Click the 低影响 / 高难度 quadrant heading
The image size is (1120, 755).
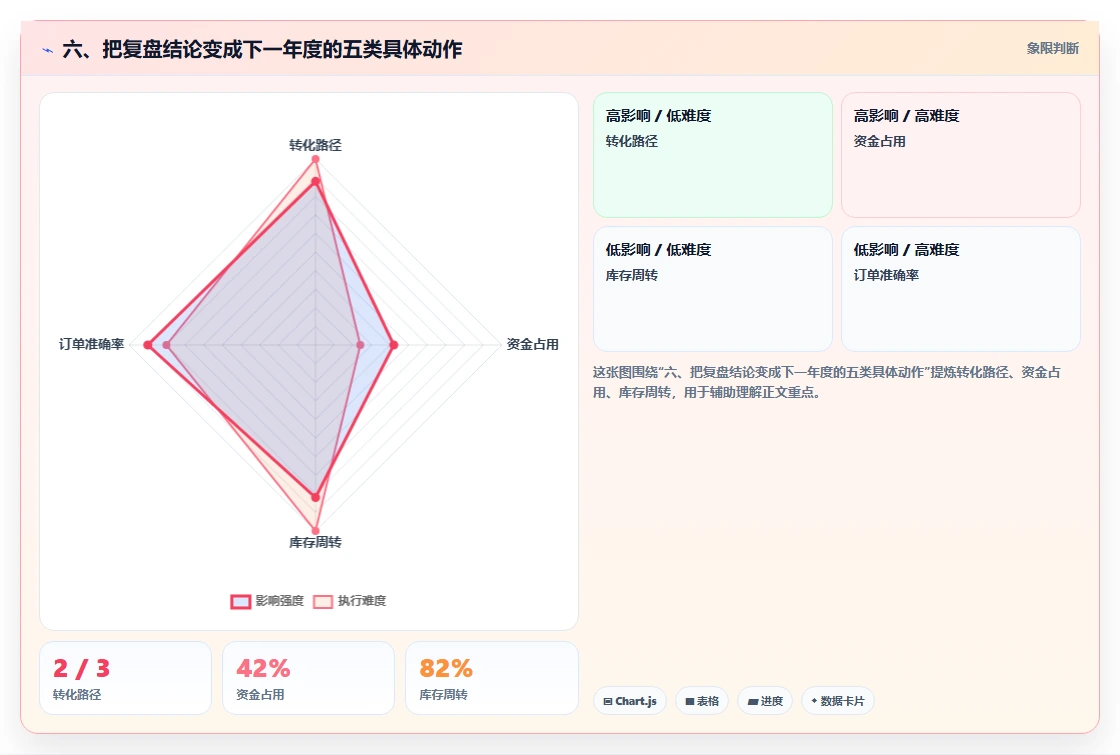click(906, 249)
